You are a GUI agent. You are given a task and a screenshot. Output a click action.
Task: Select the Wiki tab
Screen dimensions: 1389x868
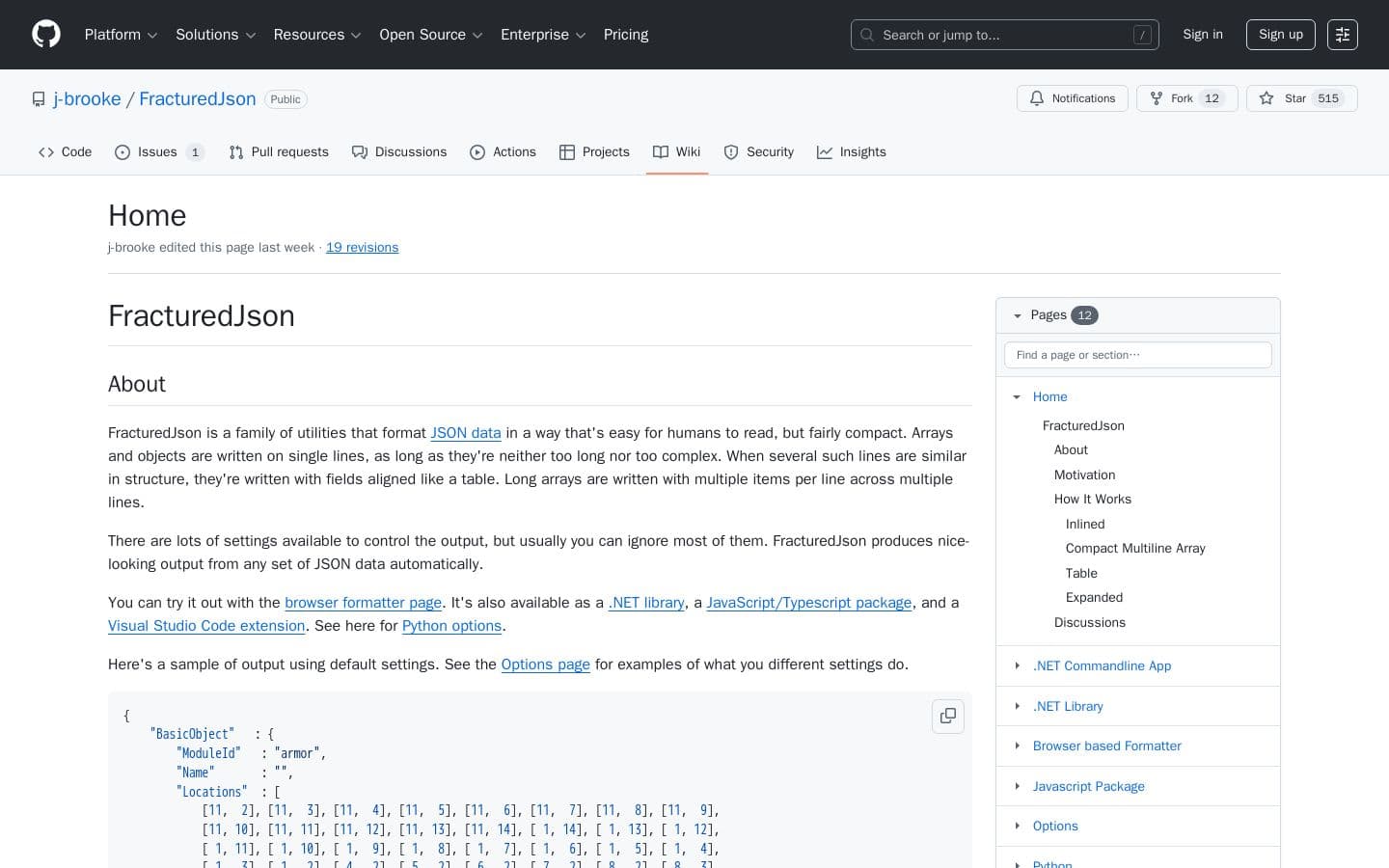tap(677, 152)
